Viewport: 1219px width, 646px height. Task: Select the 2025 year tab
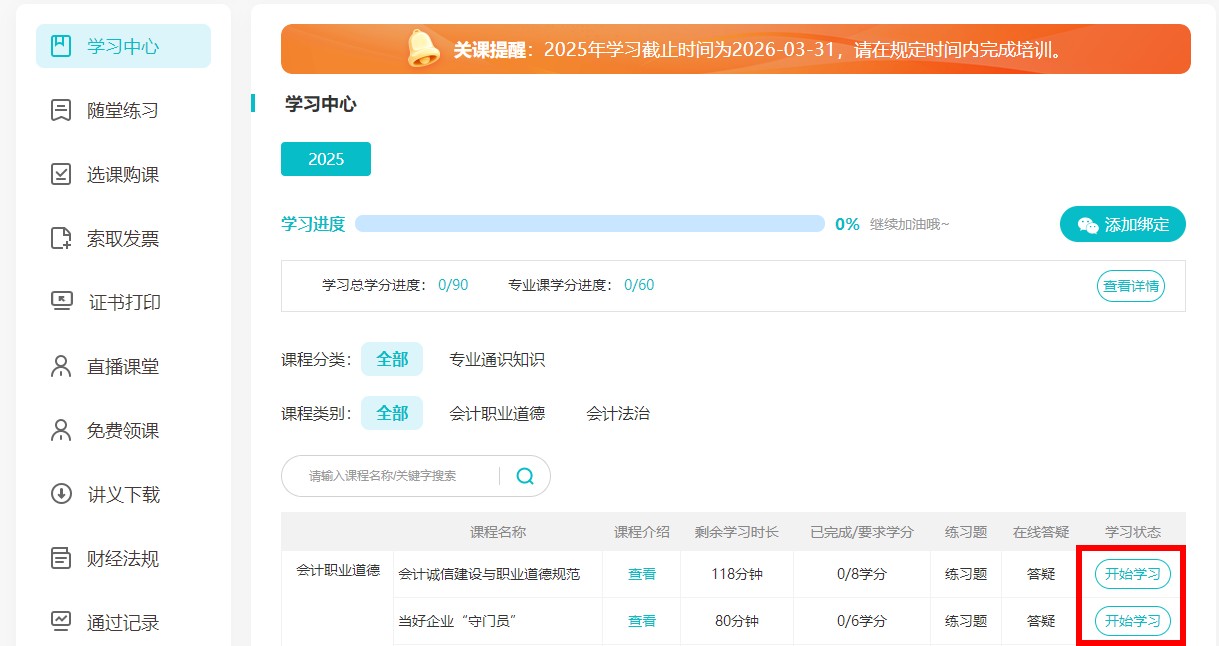(326, 159)
